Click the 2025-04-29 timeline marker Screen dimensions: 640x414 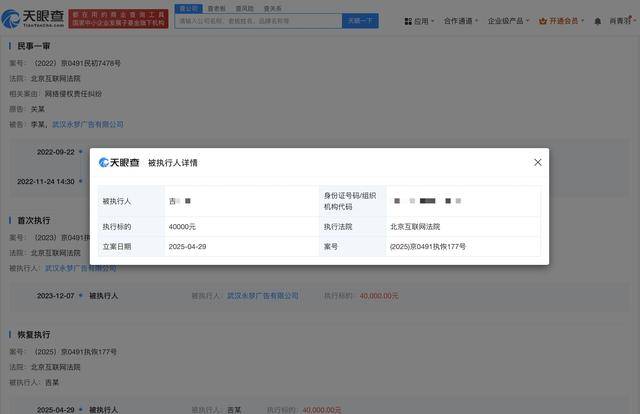point(80,410)
